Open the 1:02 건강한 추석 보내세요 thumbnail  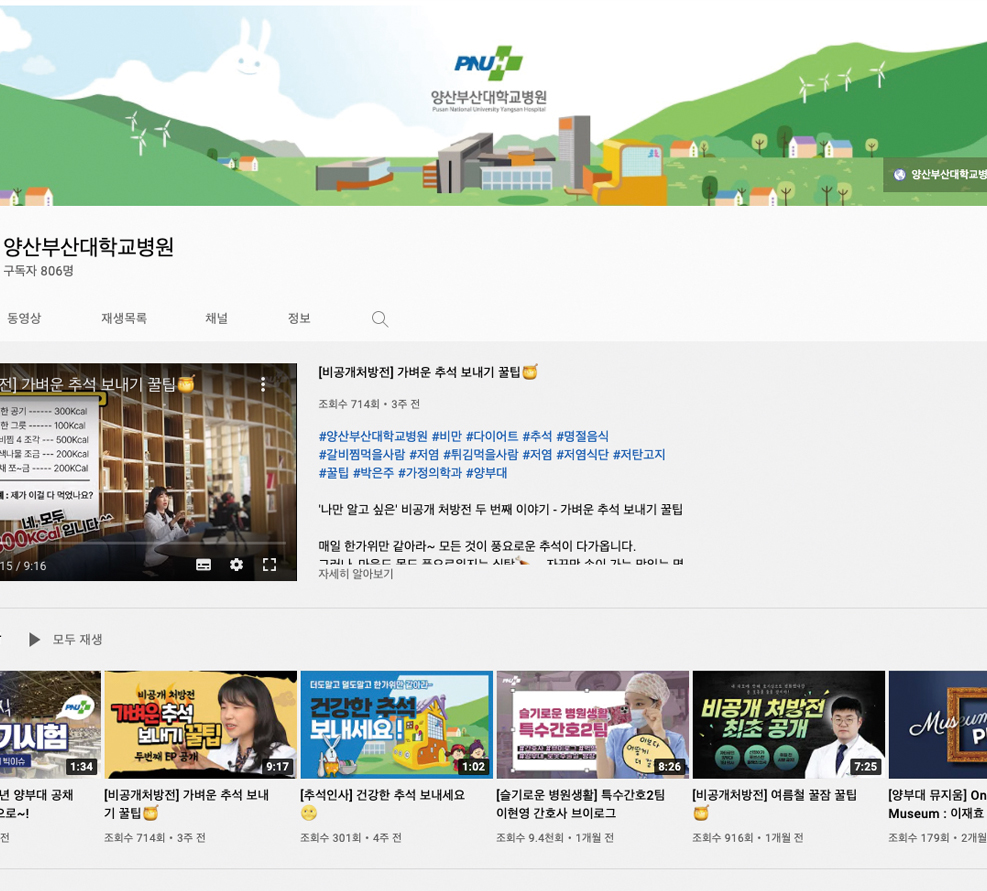397,725
